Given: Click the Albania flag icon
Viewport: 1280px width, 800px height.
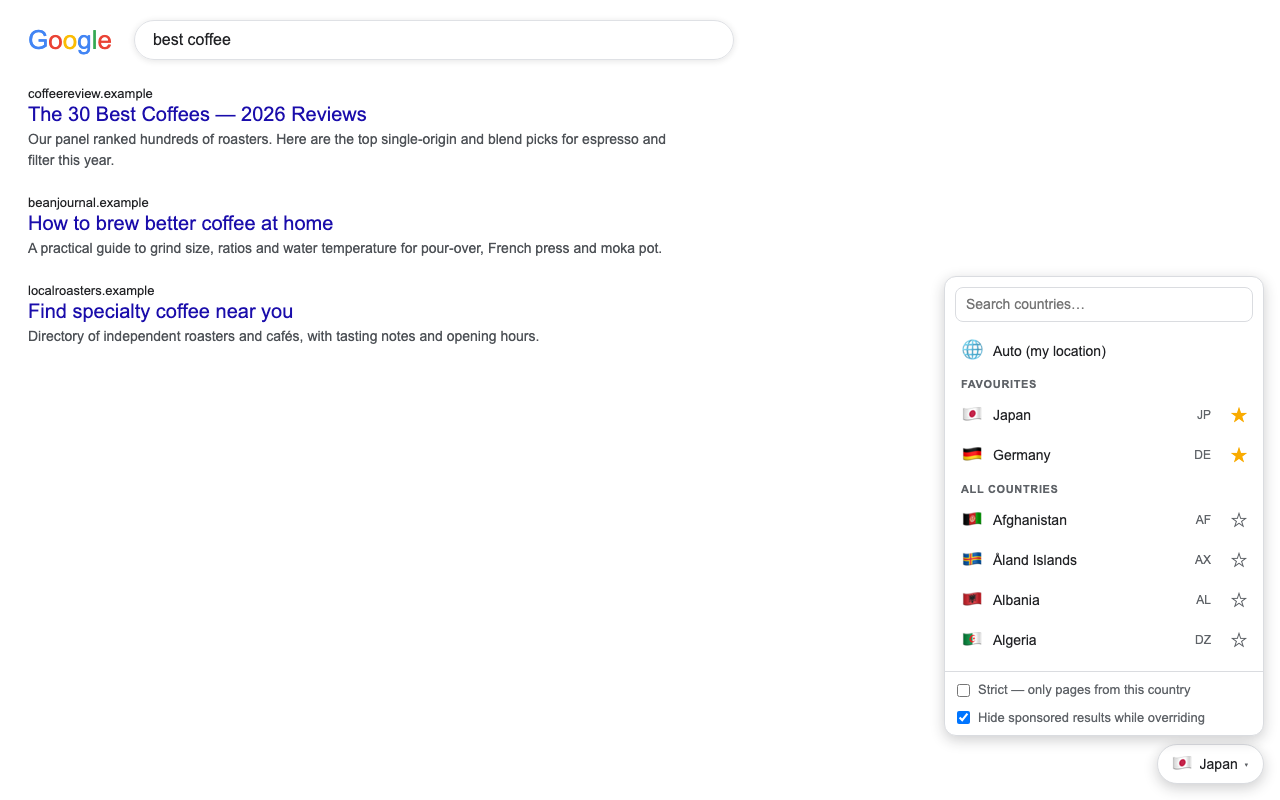Looking at the screenshot, I should [x=972, y=599].
